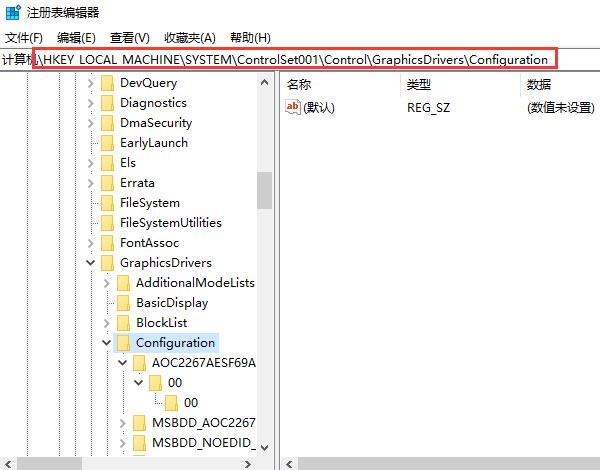
Task: Collapse the GraphicsDrivers key
Action: coord(91,263)
